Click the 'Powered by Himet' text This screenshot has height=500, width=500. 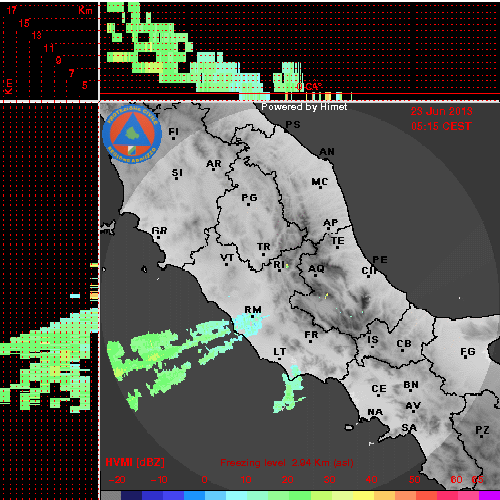point(304,107)
